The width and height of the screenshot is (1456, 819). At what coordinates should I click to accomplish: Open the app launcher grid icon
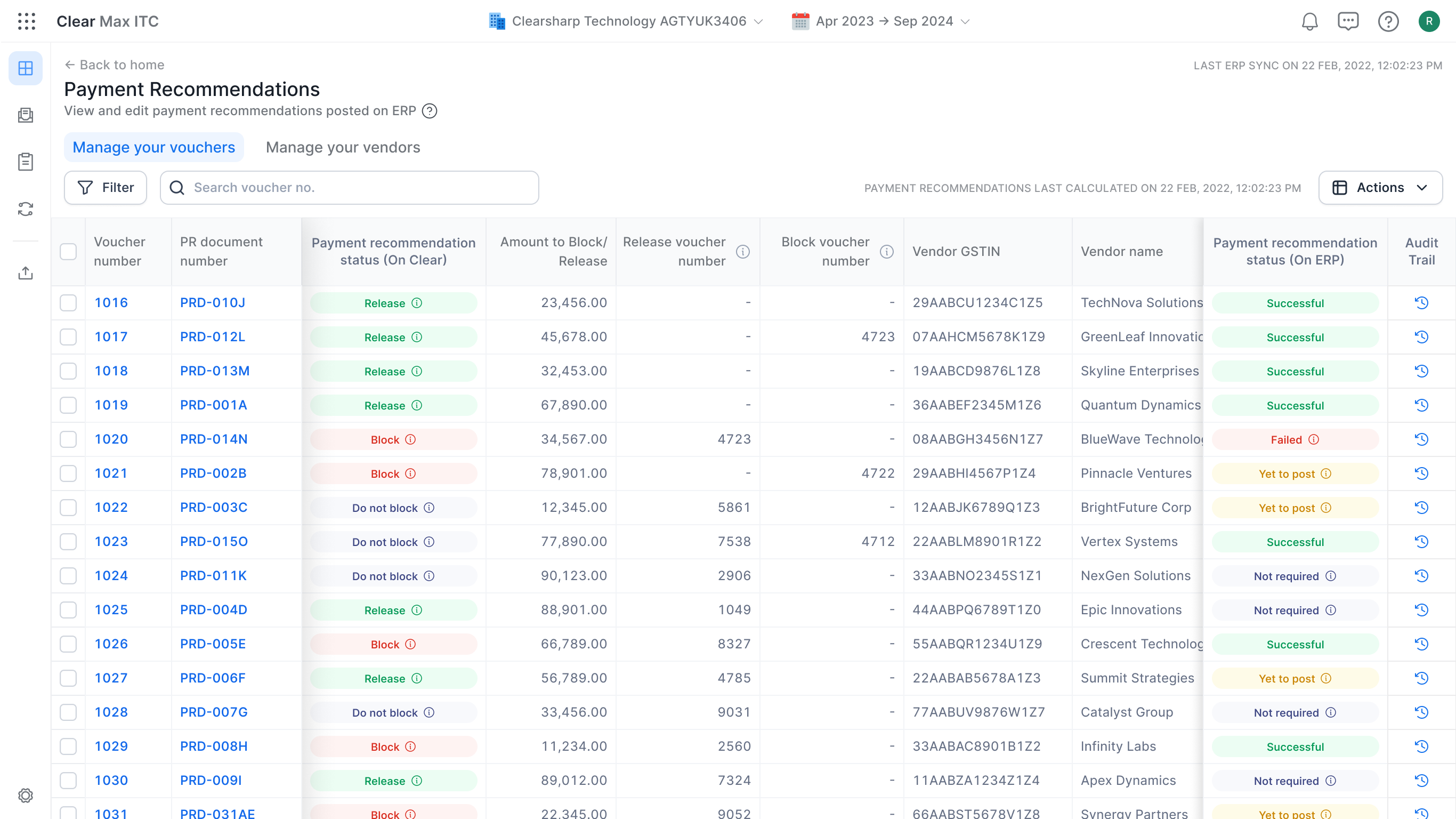point(27,21)
